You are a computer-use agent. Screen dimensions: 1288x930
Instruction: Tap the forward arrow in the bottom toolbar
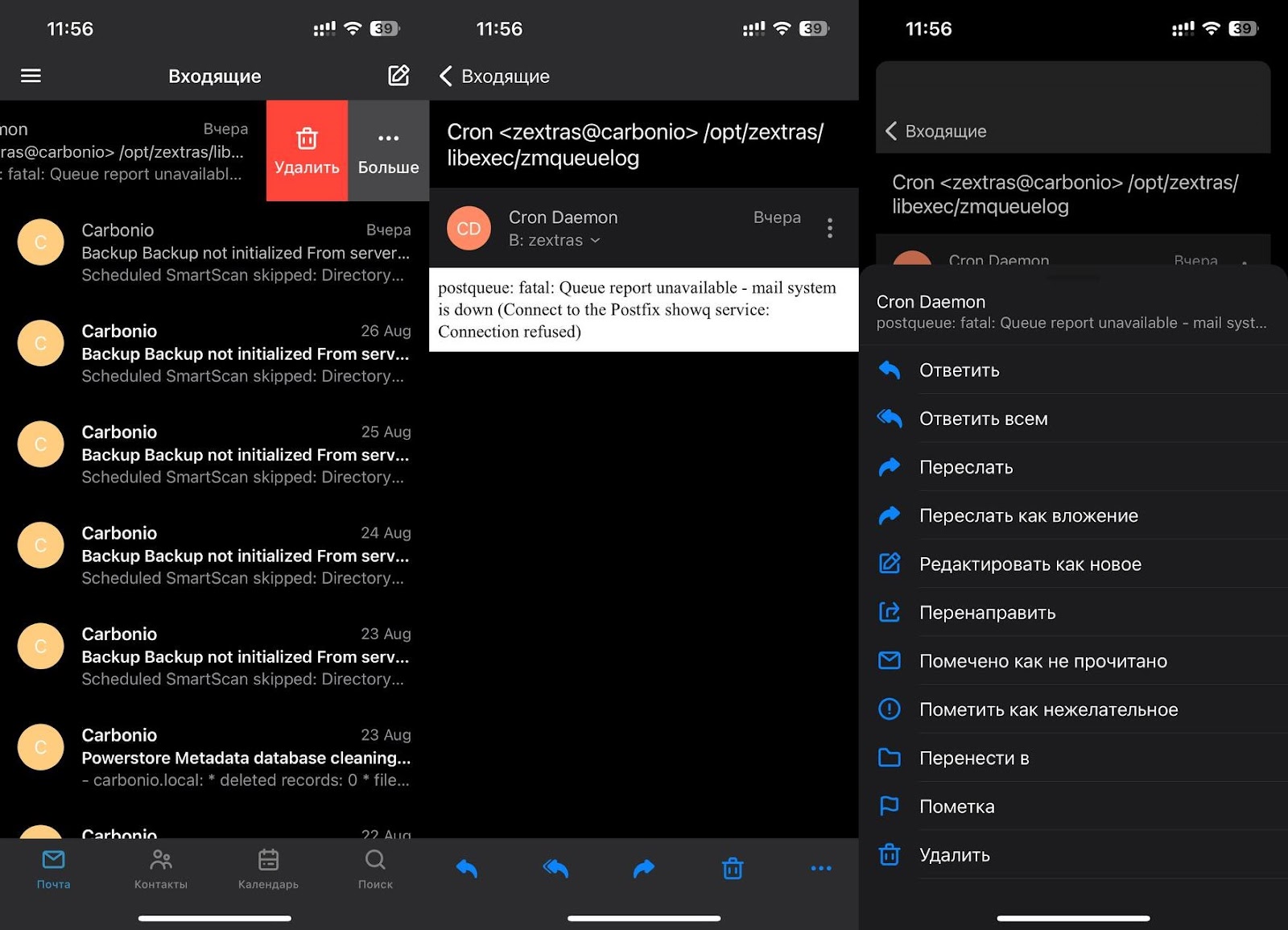click(644, 868)
